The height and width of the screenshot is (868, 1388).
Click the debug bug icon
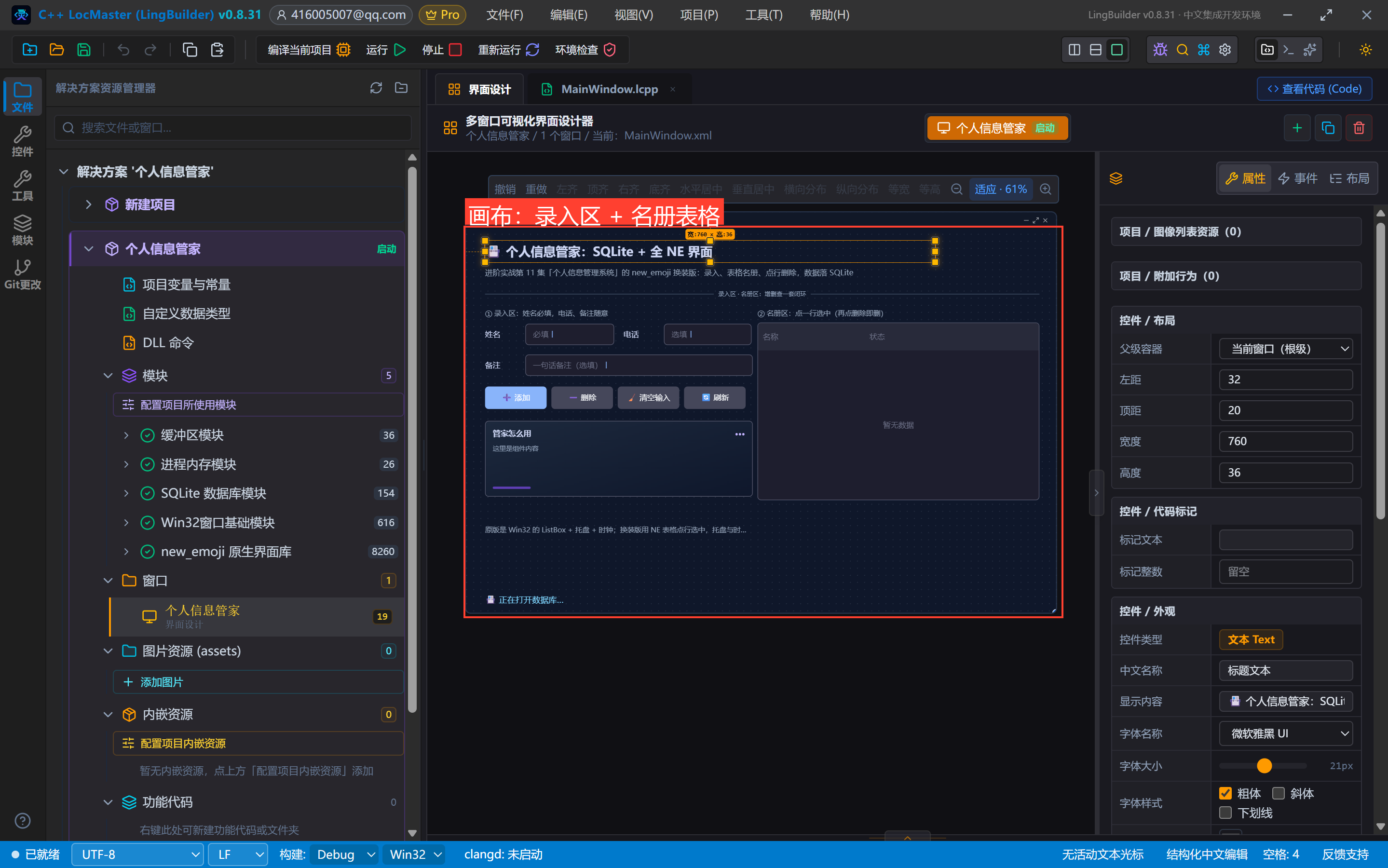(1160, 50)
